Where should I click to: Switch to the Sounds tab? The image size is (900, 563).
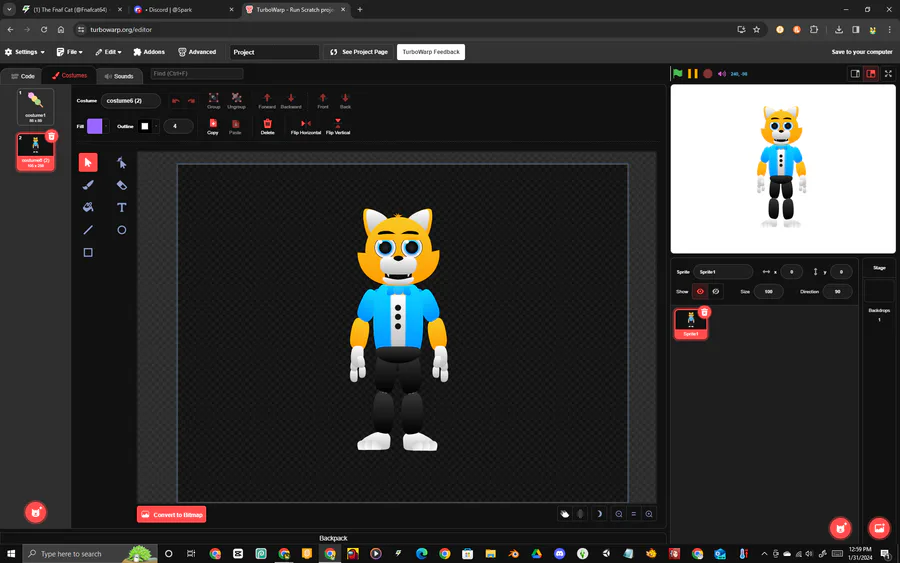[119, 76]
